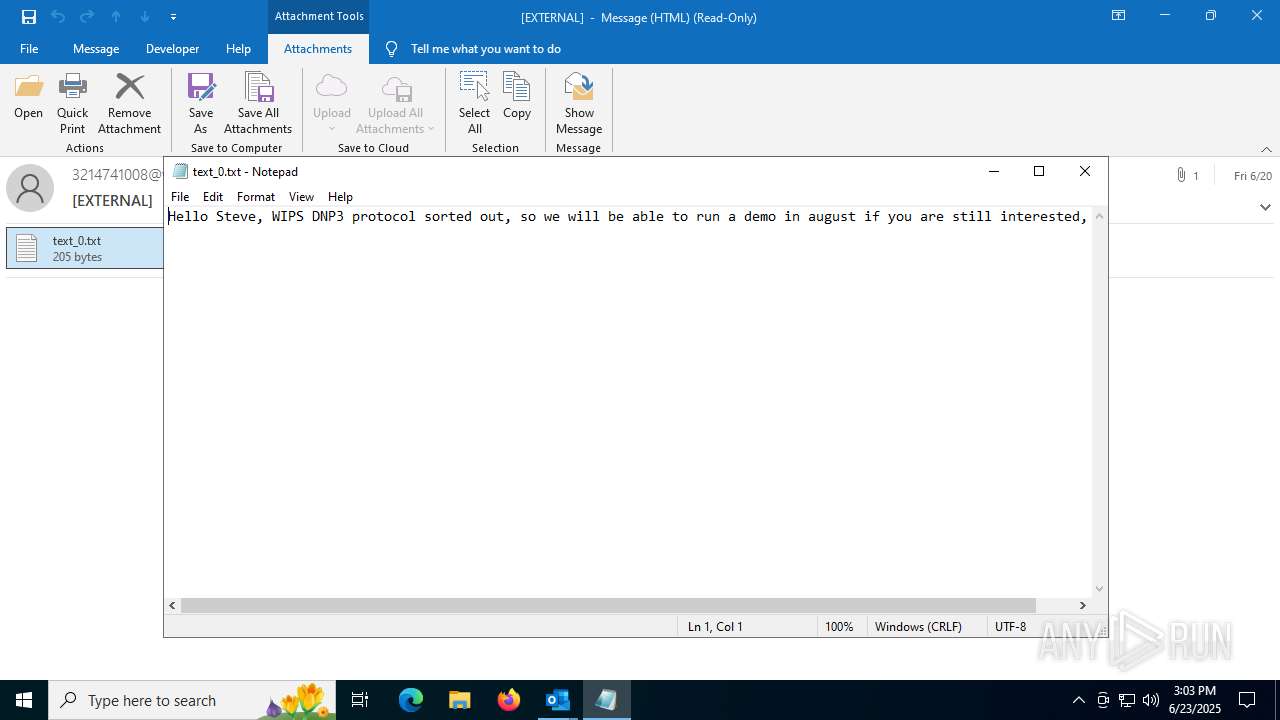Minimize the Notepad window
Screen dimensions: 1280x720
click(993, 171)
